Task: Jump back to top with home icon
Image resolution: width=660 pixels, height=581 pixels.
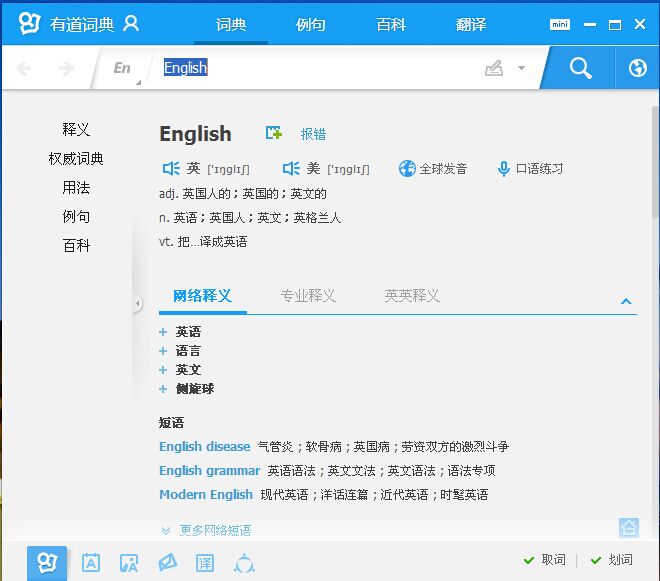Action: (629, 528)
